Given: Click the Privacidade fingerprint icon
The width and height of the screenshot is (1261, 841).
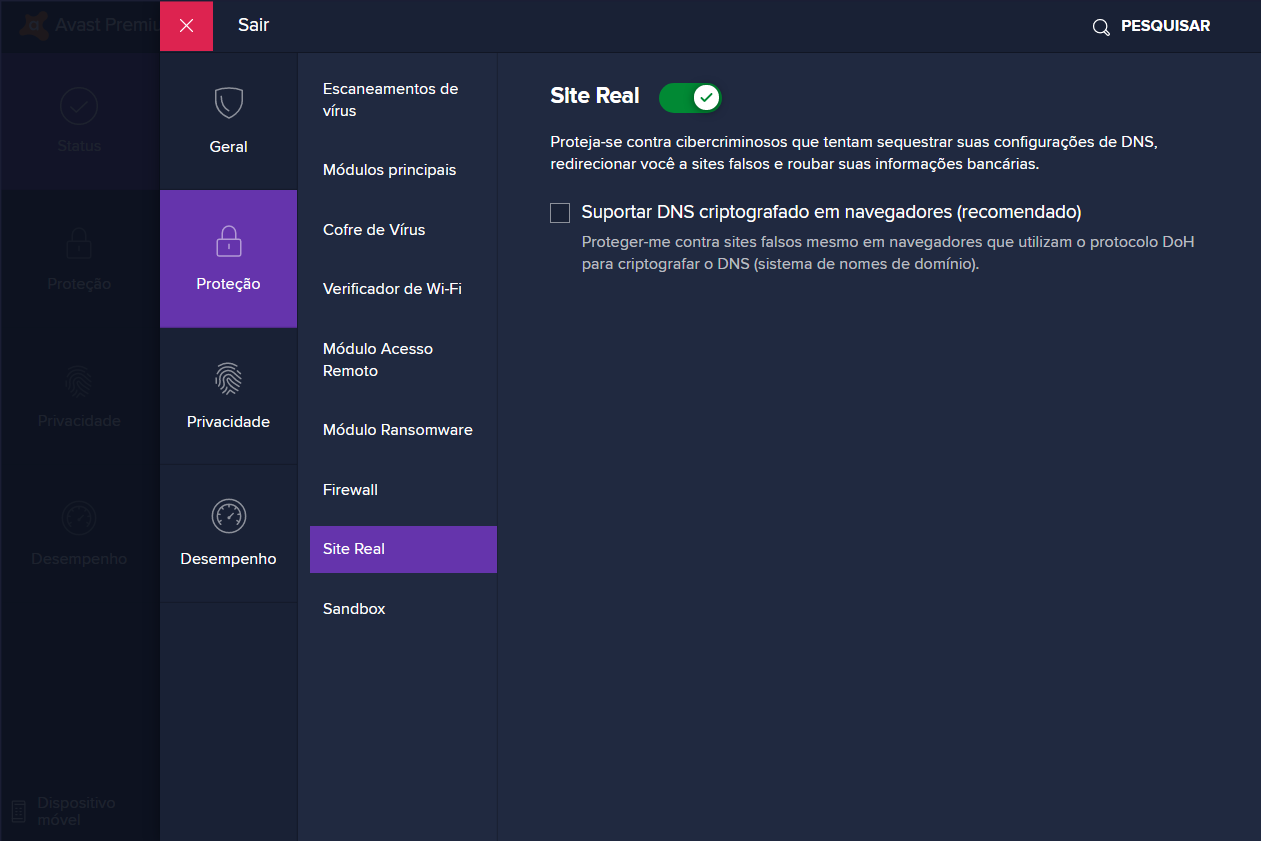Looking at the screenshot, I should tap(228, 378).
